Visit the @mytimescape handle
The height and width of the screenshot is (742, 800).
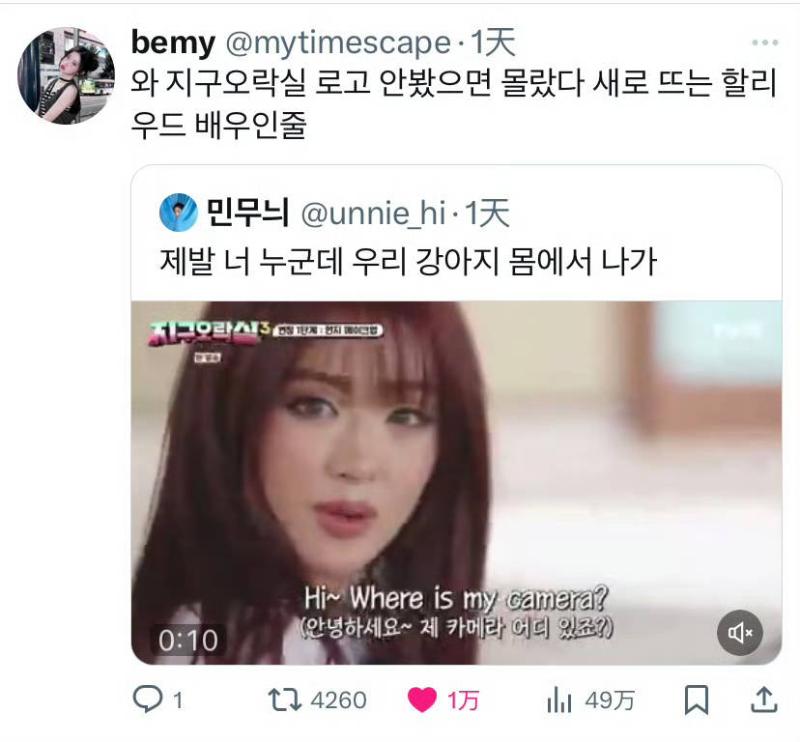tap(339, 43)
